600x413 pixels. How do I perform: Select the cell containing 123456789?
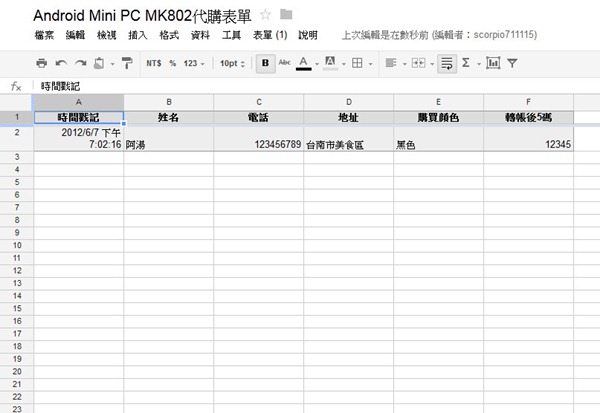259,139
